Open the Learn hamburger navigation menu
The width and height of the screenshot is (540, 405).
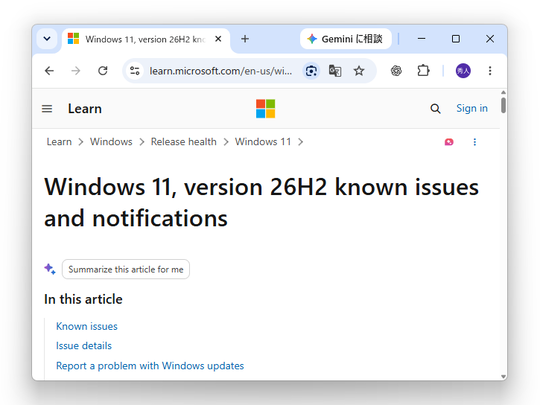click(x=47, y=109)
